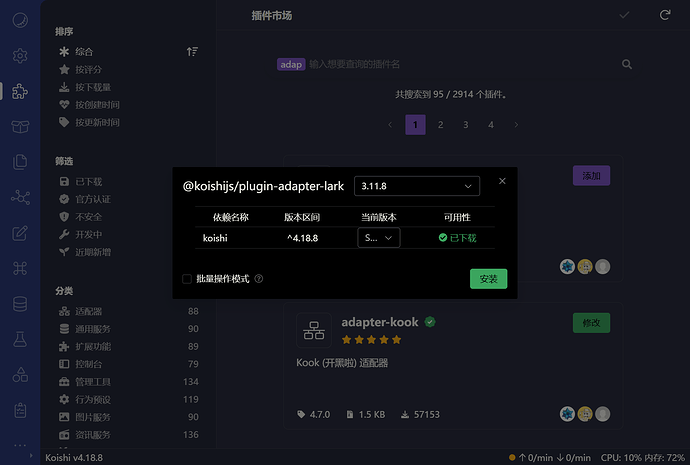Image resolution: width=690 pixels, height=465 pixels.
Task: Close the plugin-adapter-lark dialog
Action: click(x=502, y=181)
